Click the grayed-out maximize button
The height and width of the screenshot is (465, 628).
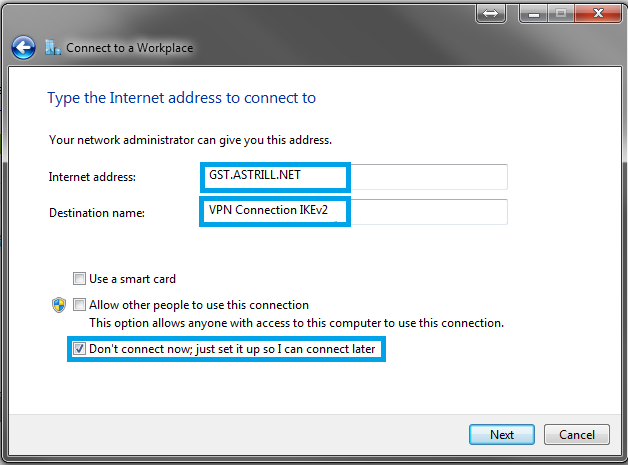pyautogui.click(x=561, y=13)
